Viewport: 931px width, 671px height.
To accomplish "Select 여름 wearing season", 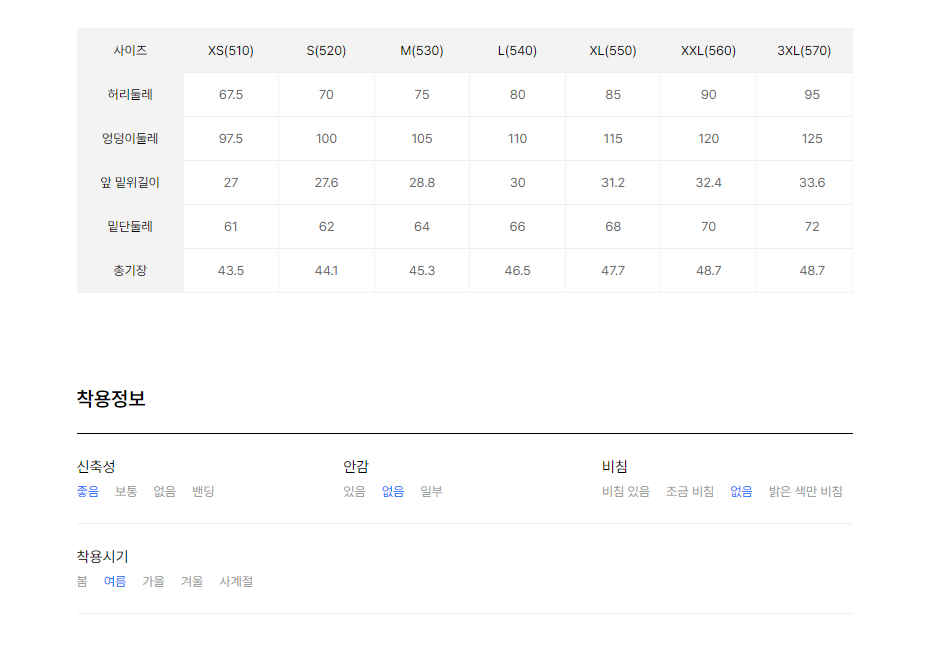I will (x=115, y=581).
